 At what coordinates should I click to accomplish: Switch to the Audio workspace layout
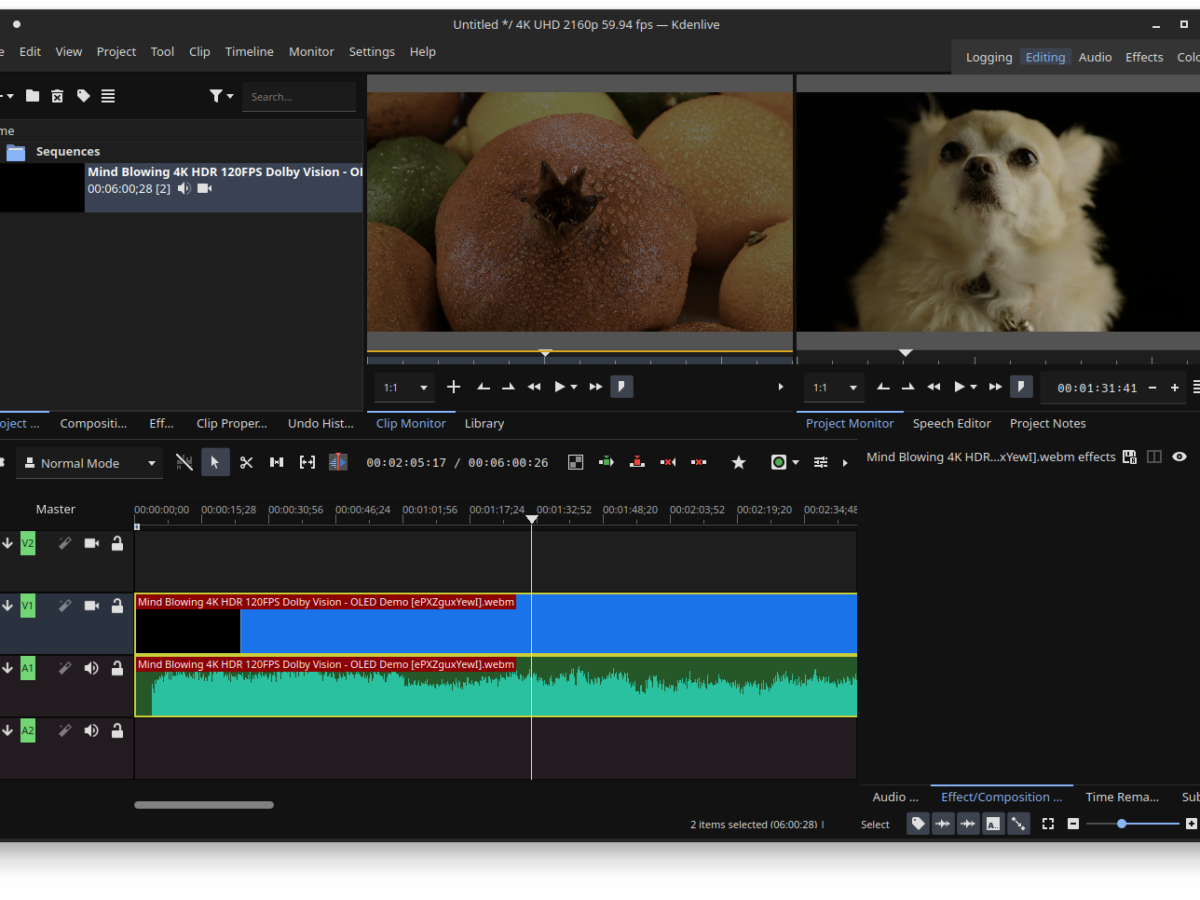tap(1094, 57)
